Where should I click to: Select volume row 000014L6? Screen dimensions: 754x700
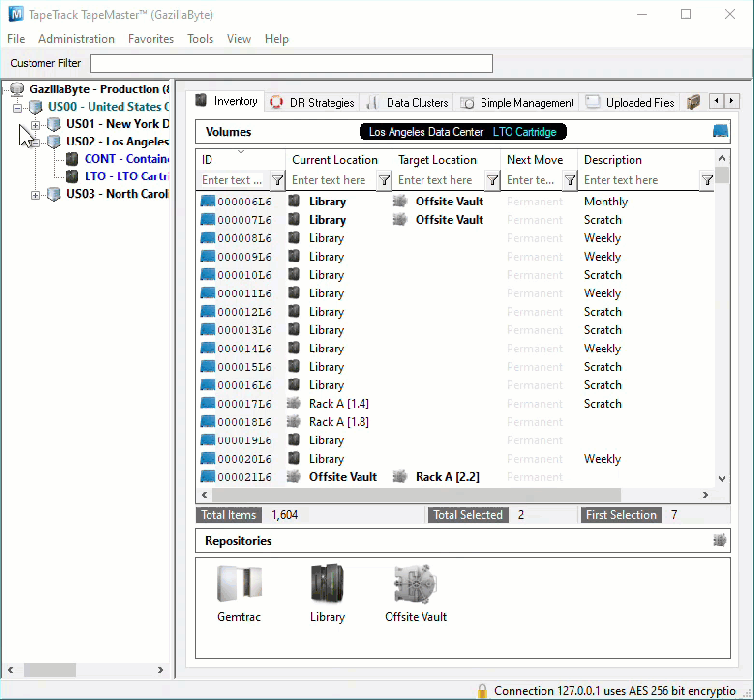455,349
